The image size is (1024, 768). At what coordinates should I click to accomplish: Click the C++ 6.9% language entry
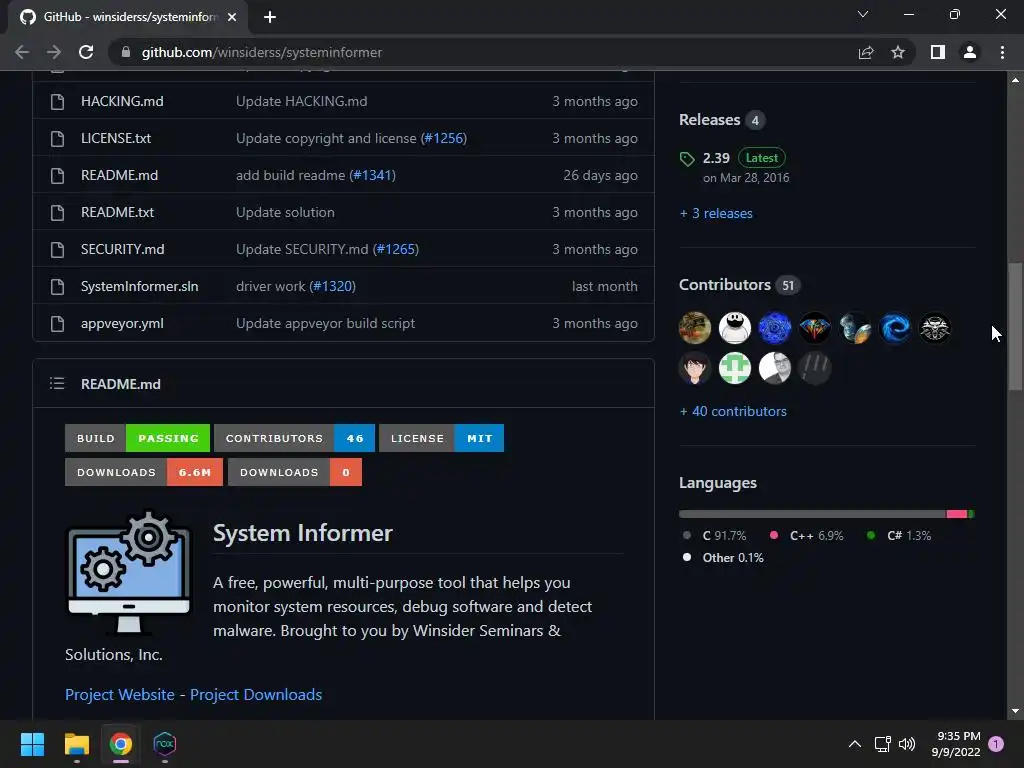point(807,536)
